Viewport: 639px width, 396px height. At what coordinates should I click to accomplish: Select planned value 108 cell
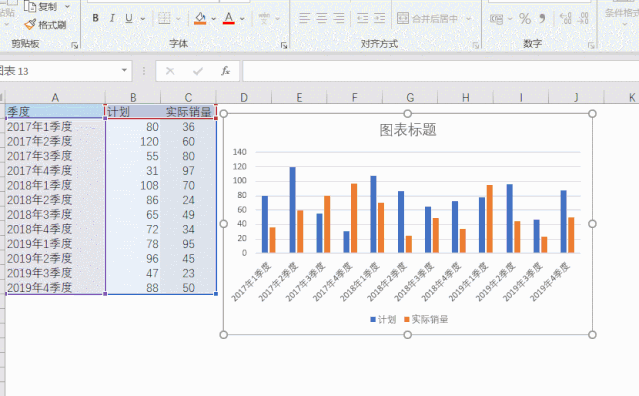[x=133, y=185]
